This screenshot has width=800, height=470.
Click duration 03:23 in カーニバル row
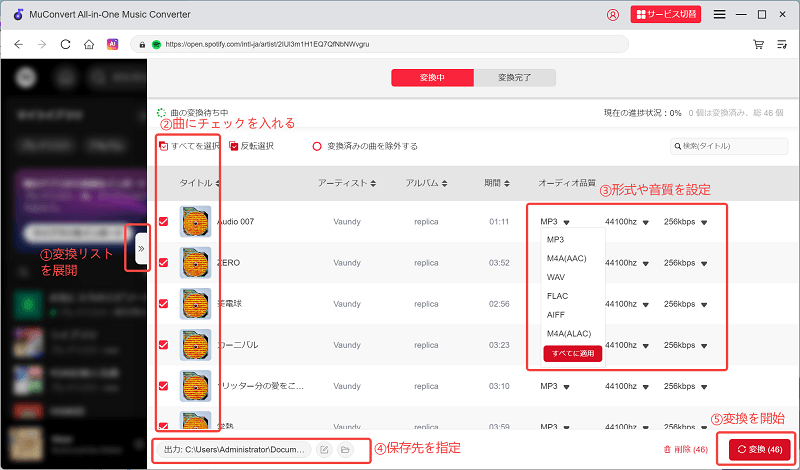(499, 345)
